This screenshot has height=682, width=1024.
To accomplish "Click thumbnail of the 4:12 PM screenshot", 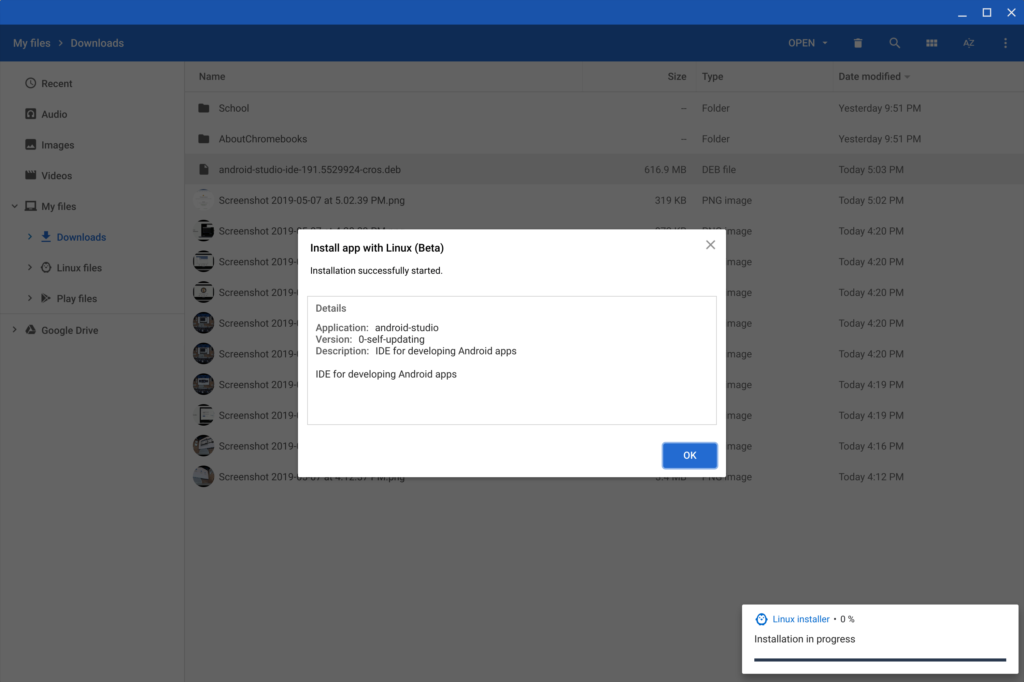I will point(204,476).
